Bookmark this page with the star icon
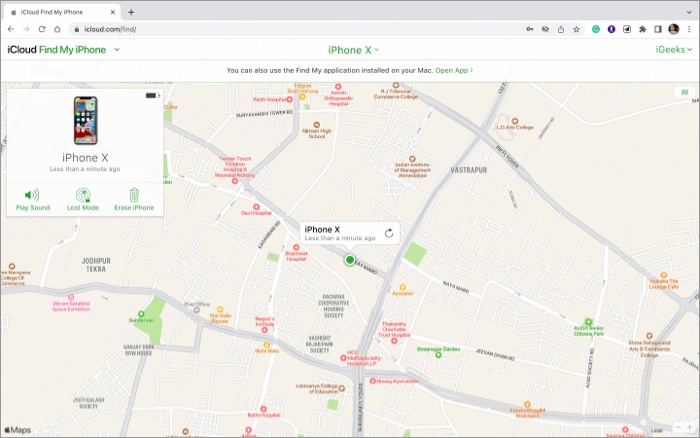 tap(577, 29)
